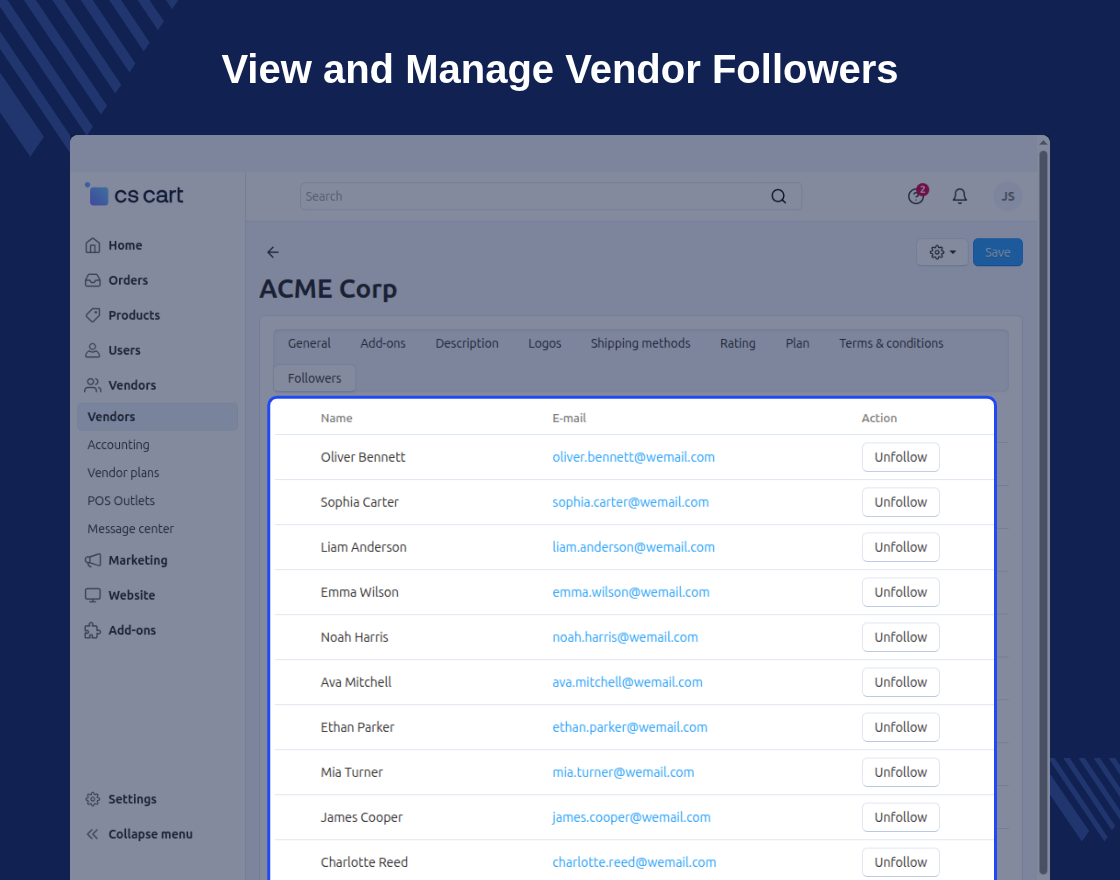Click the Save button

(997, 252)
